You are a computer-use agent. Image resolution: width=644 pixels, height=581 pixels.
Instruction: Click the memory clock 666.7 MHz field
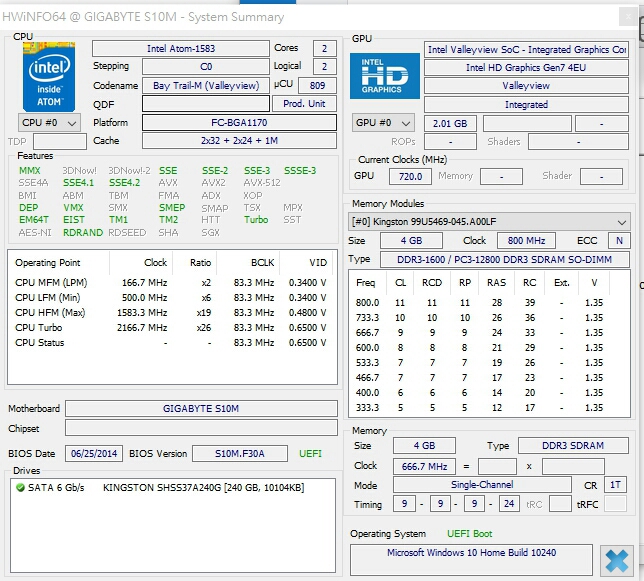tap(424, 466)
